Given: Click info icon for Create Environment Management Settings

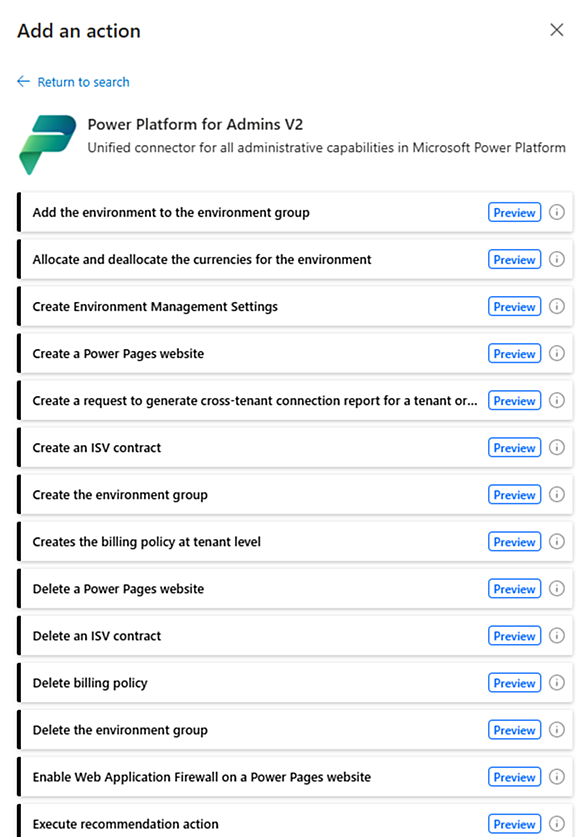Looking at the screenshot, I should coord(557,306).
